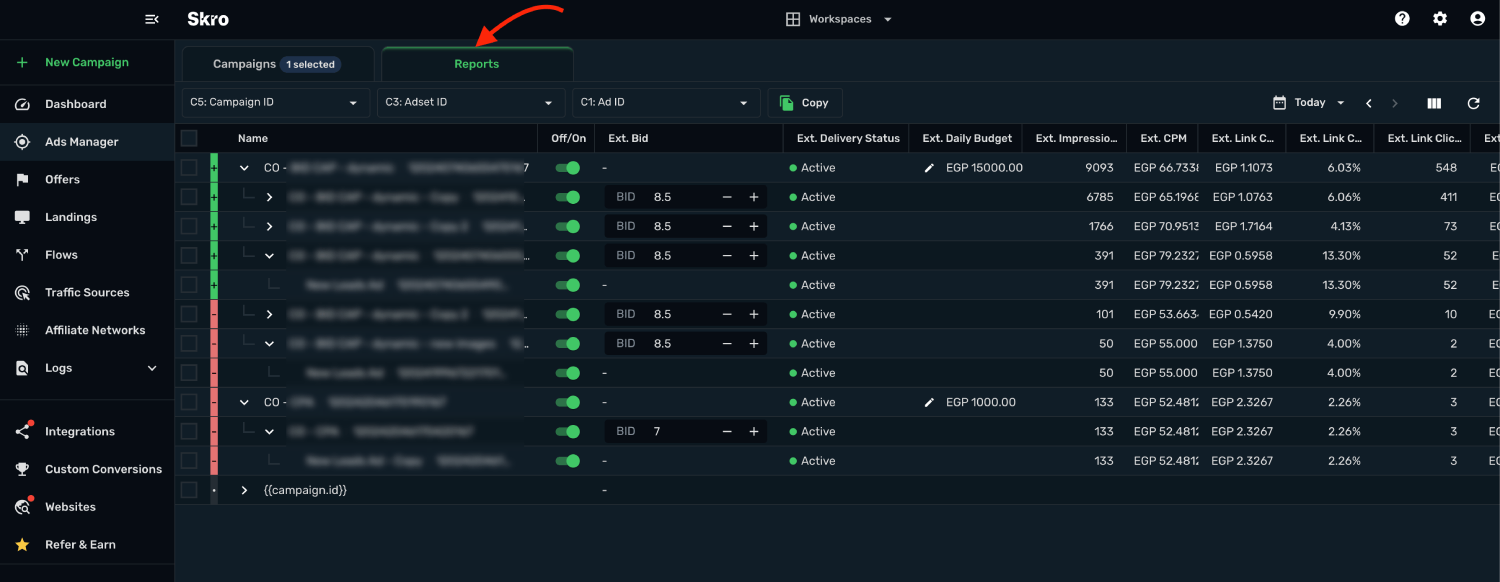Image resolution: width=1500 pixels, height=582 pixels.
Task: Expand the {{campaign.id}} row
Action: pyautogui.click(x=244, y=490)
